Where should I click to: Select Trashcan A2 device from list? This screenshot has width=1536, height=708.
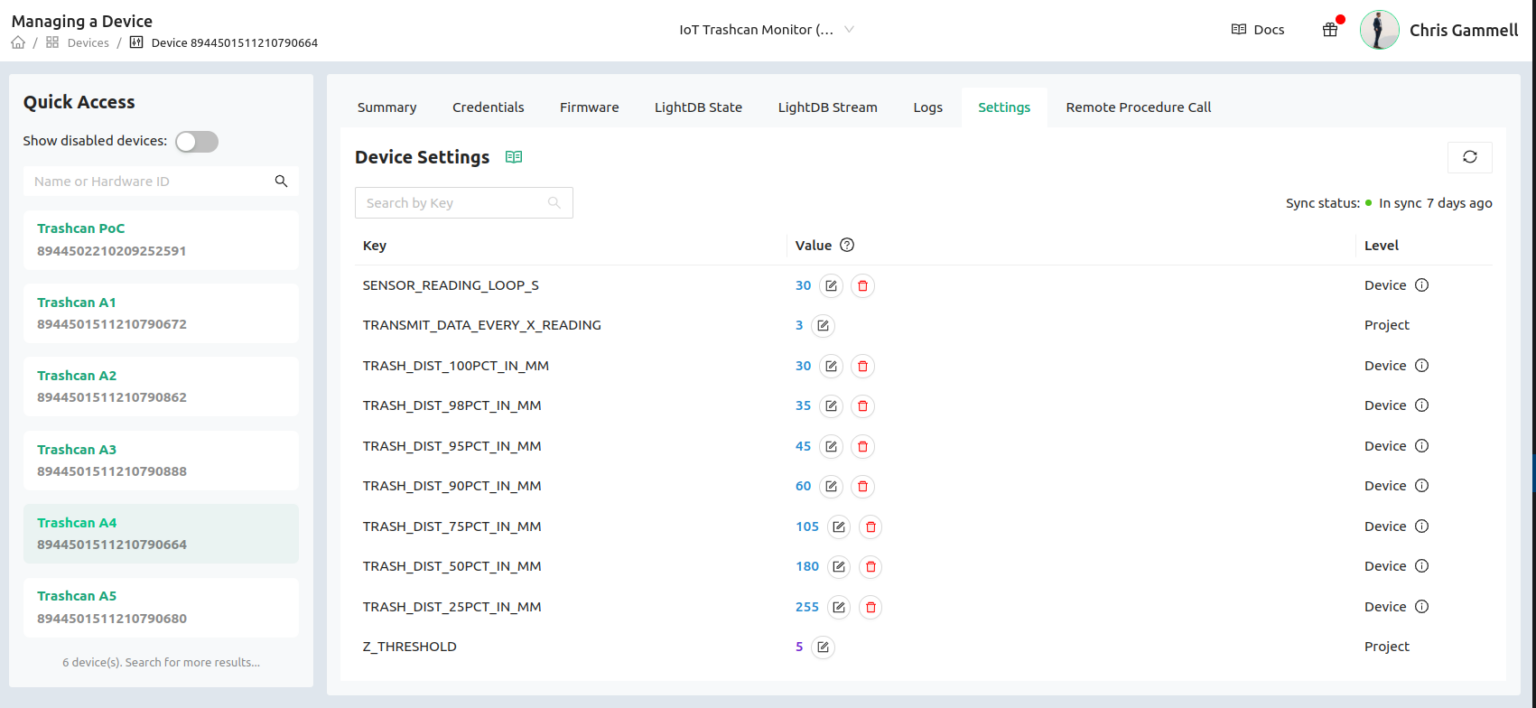tap(161, 386)
